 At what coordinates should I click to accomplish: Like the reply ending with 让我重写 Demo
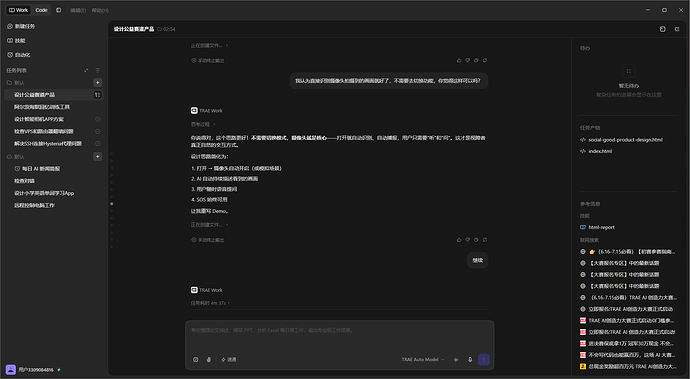(x=459, y=240)
